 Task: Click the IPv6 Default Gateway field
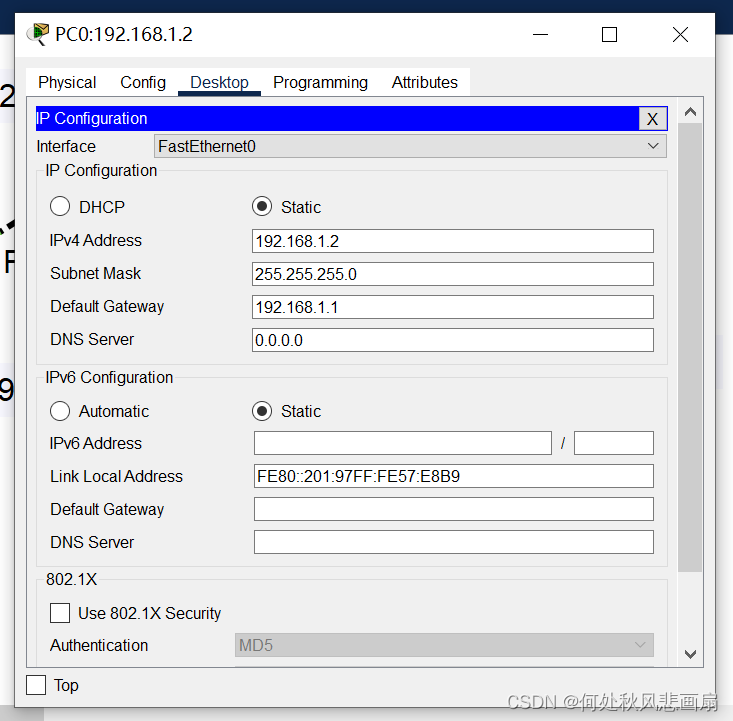453,509
